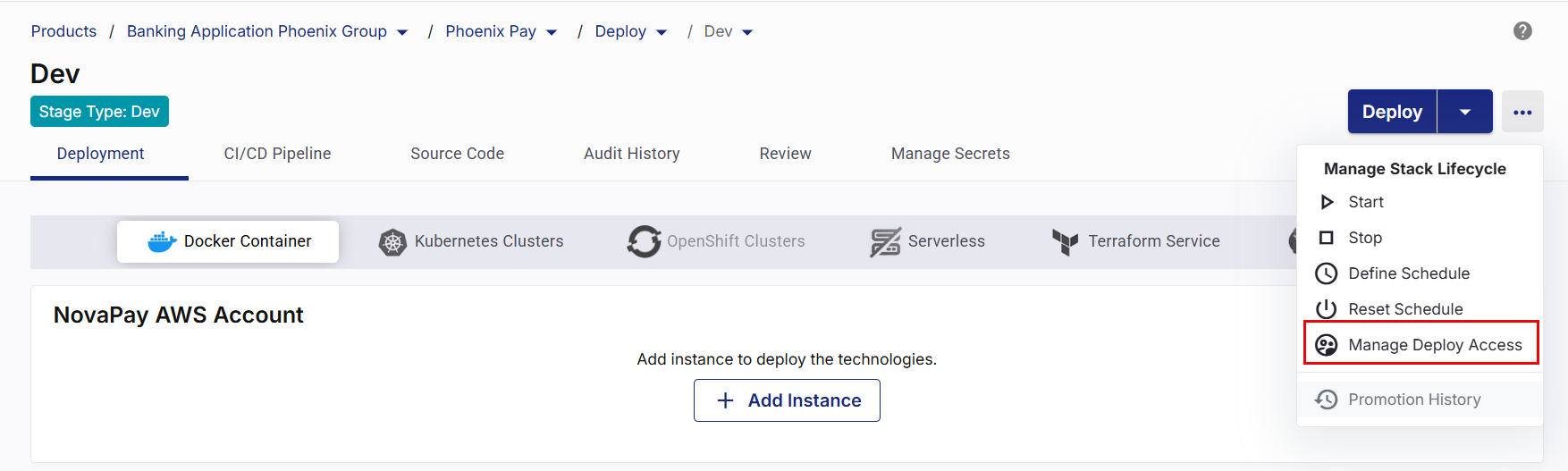Select Promotion History menu entry

tap(1420, 400)
